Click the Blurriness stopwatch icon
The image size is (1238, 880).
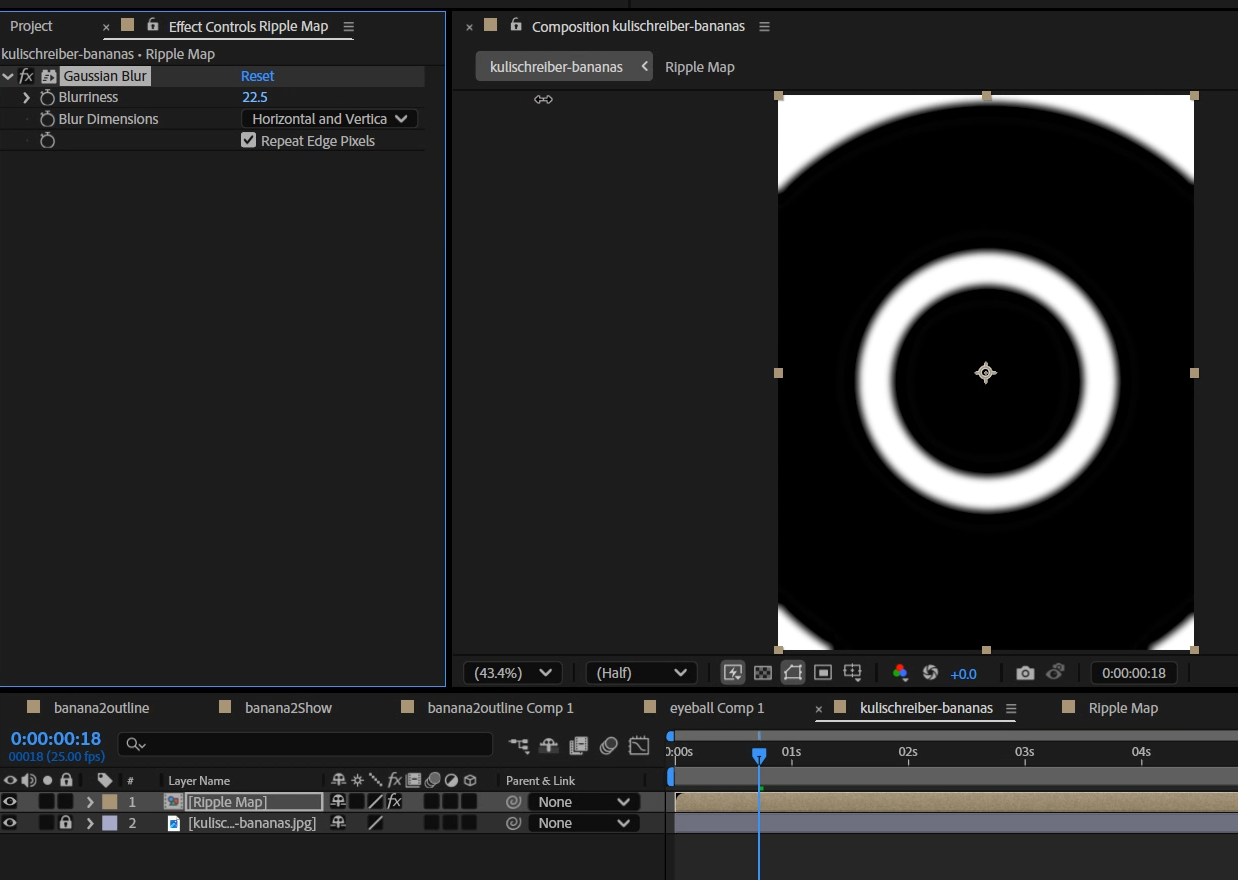47,98
